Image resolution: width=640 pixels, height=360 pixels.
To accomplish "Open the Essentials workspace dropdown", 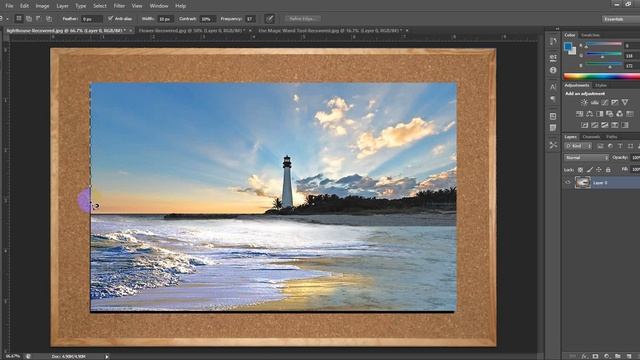I will (x=620, y=19).
